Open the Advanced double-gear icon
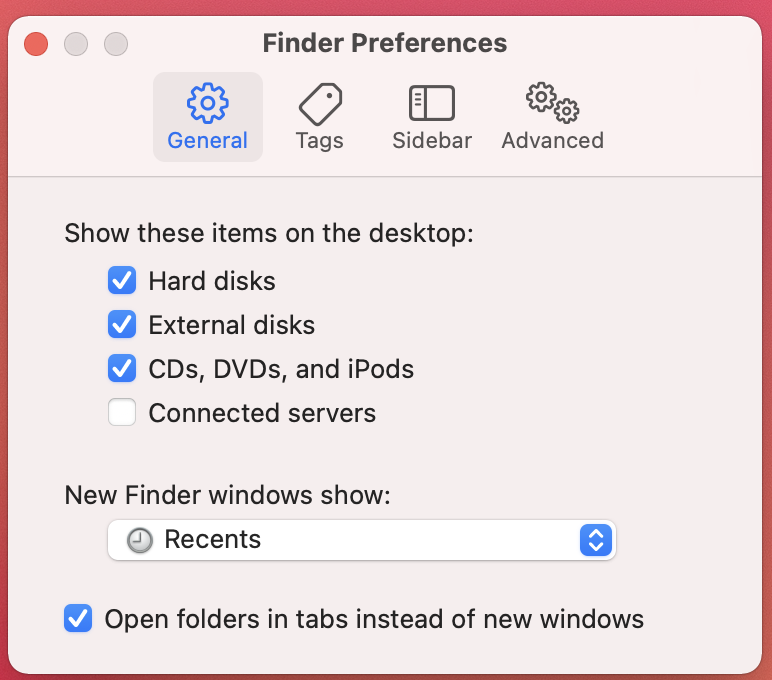772x680 pixels. [x=552, y=102]
